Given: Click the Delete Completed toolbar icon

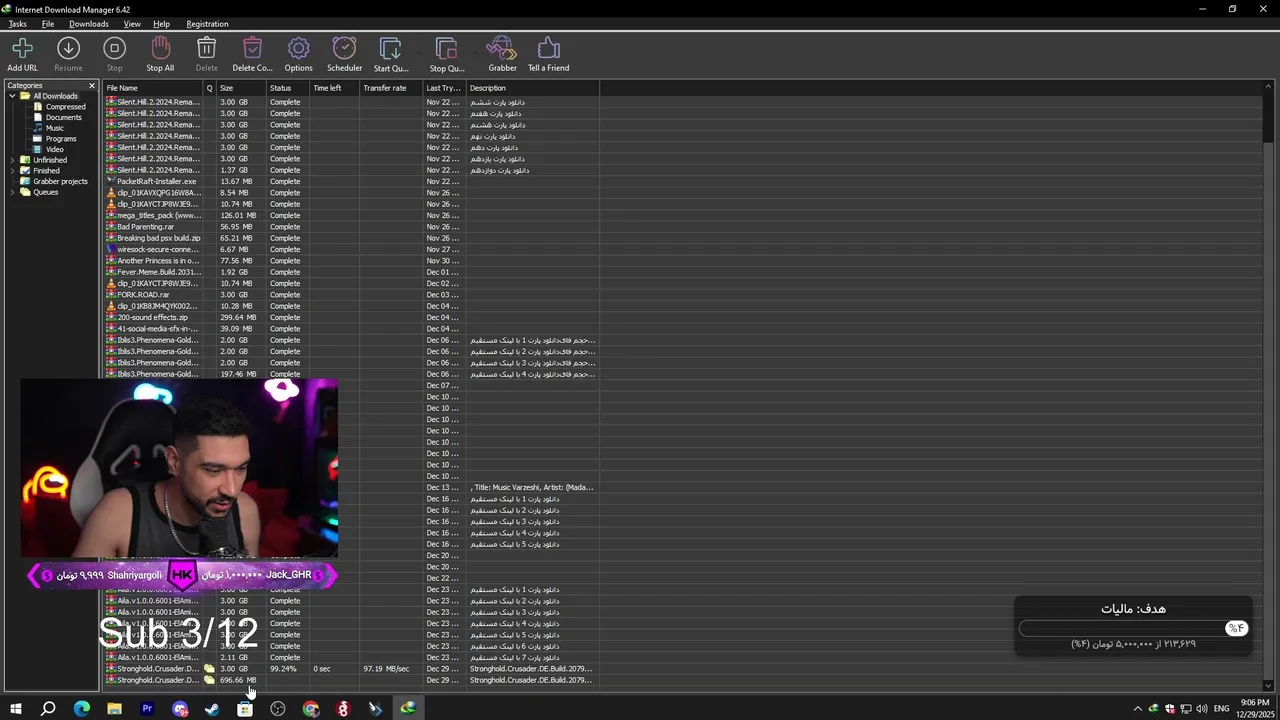Looking at the screenshot, I should pyautogui.click(x=252, y=48).
